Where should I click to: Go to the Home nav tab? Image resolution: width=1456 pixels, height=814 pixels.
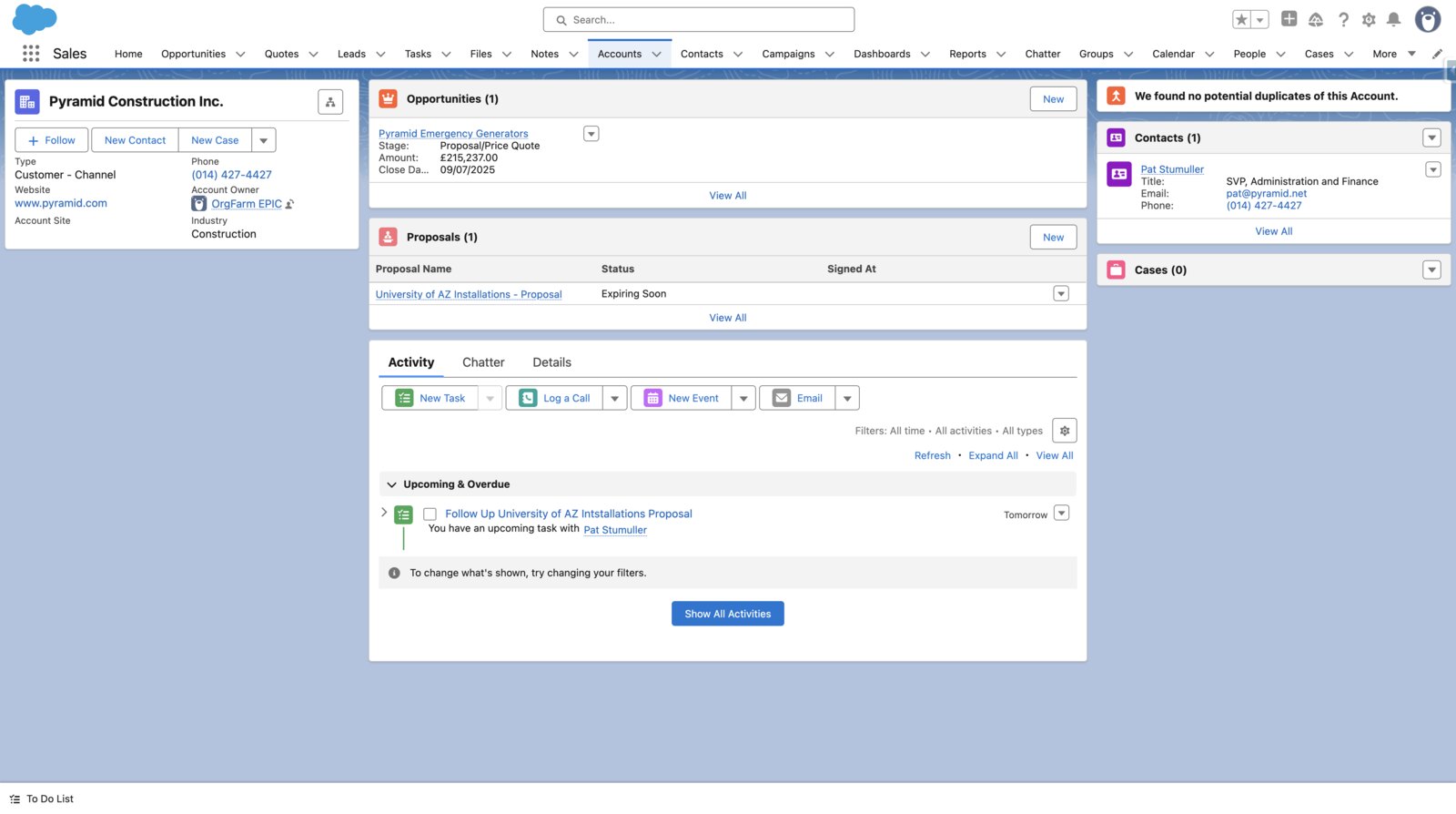(x=128, y=54)
